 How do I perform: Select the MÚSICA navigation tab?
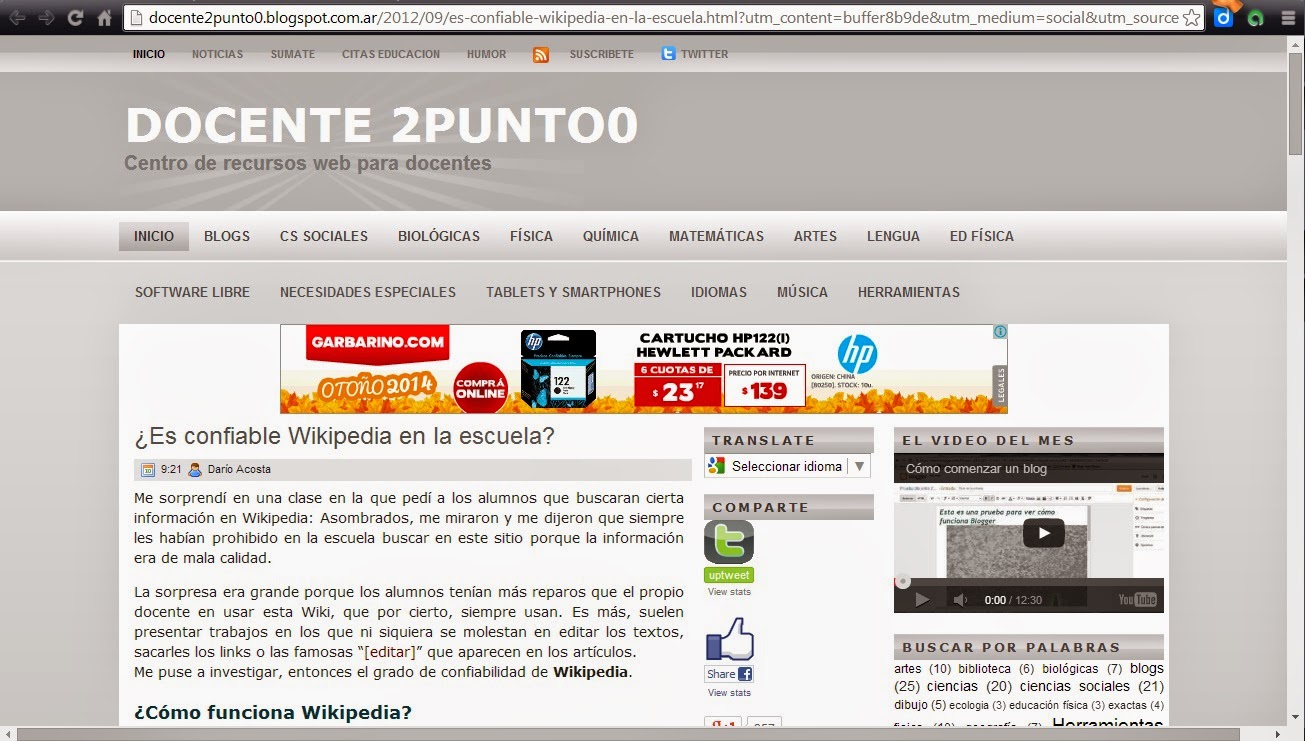click(802, 292)
